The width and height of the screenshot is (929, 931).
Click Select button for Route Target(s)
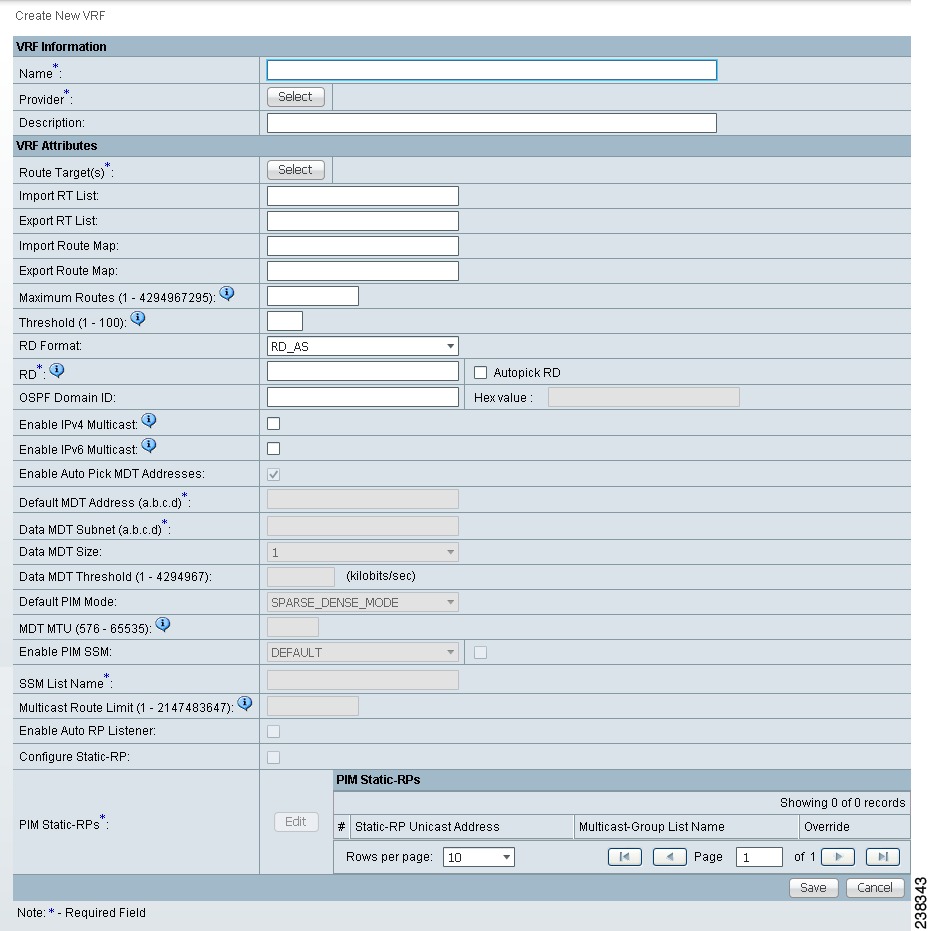tap(296, 170)
